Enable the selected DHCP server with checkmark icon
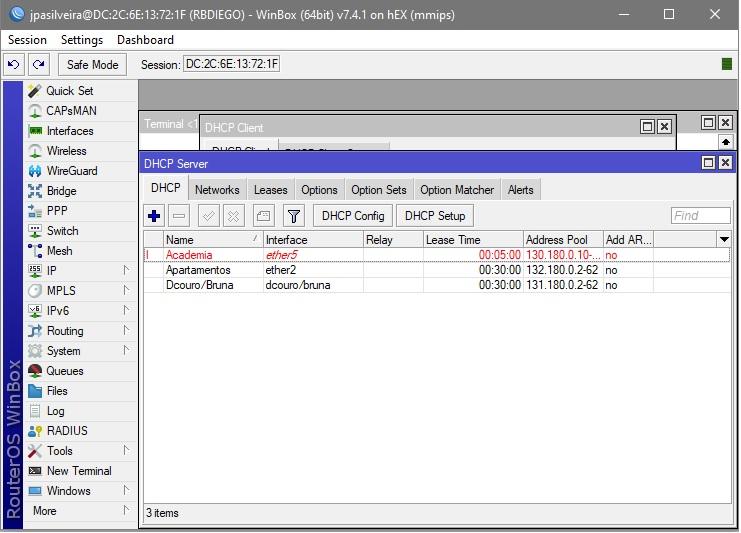The height and width of the screenshot is (533, 741). tap(208, 216)
